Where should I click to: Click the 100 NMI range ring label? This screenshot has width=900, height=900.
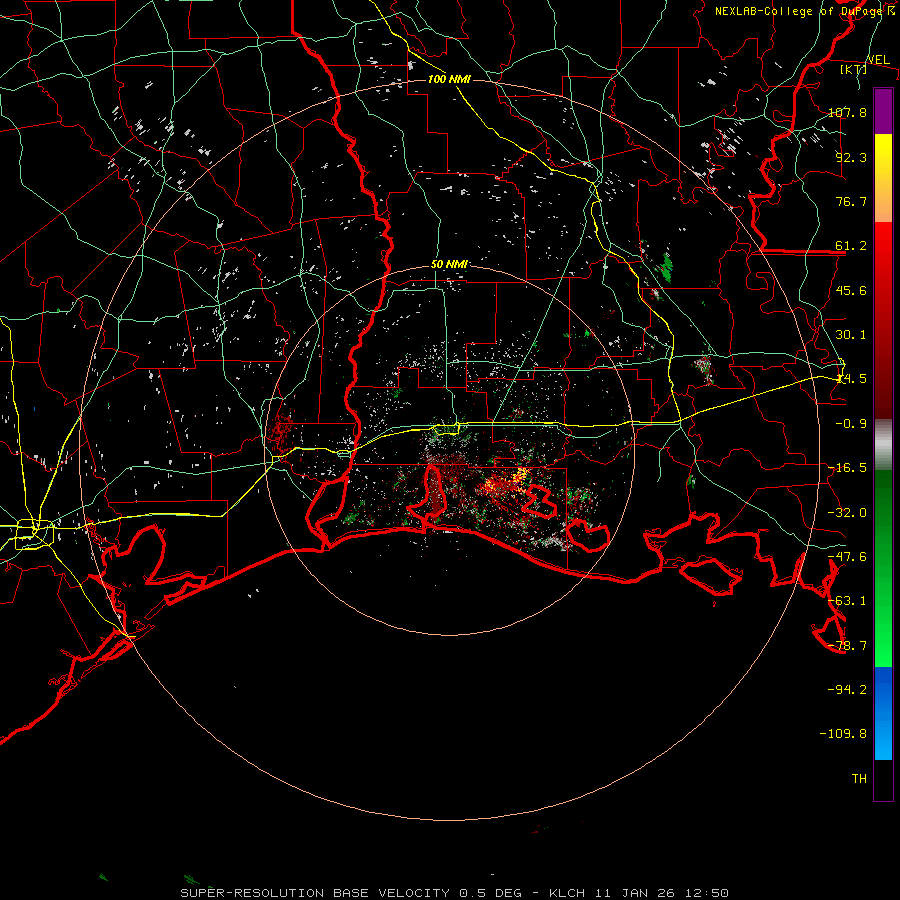(x=449, y=79)
